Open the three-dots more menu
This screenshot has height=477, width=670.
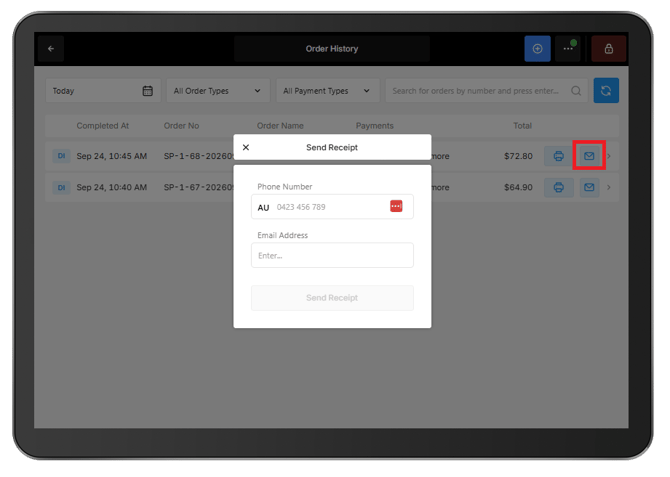568,49
